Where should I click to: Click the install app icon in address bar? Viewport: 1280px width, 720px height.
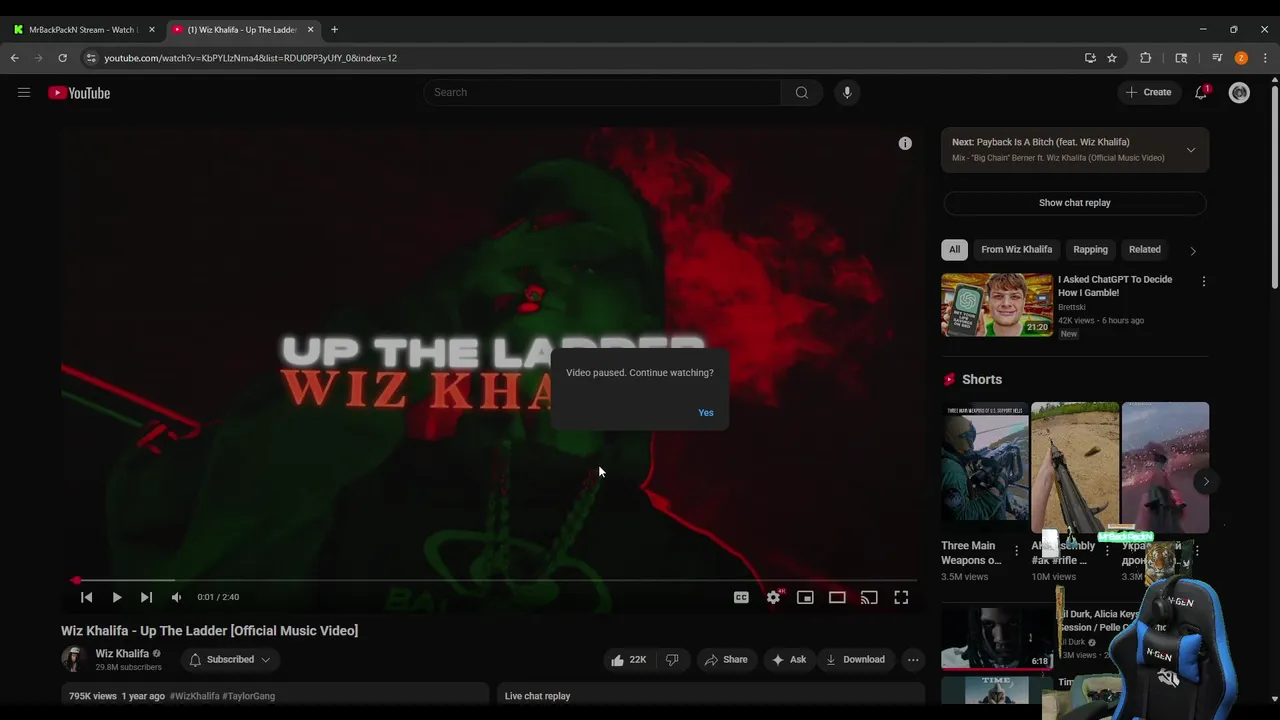click(x=1090, y=58)
